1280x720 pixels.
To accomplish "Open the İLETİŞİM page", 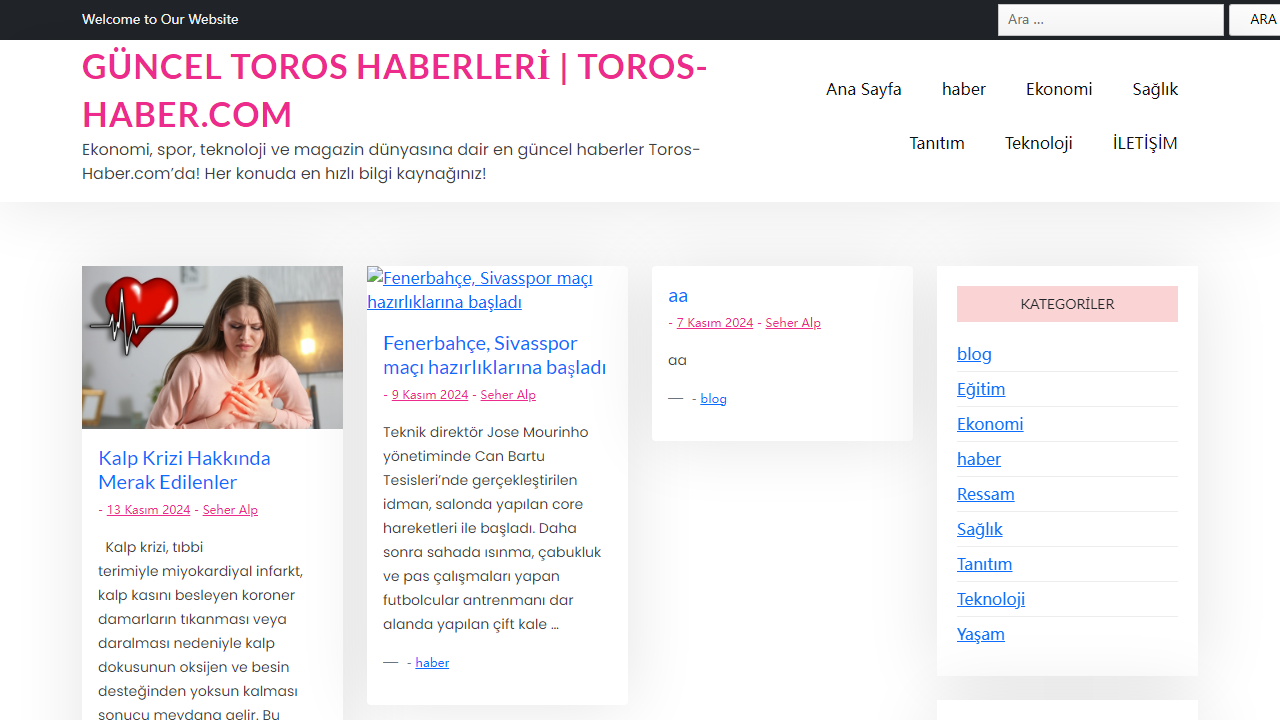I will (1144, 143).
